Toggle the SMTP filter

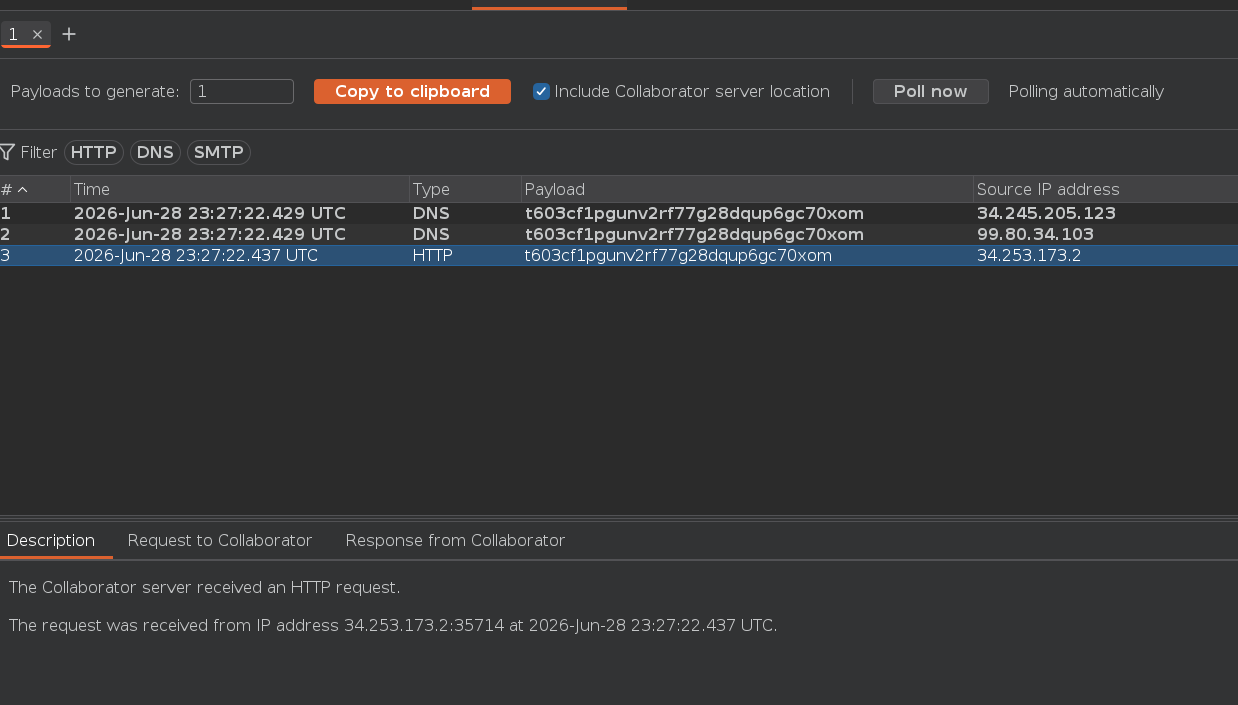click(x=219, y=153)
